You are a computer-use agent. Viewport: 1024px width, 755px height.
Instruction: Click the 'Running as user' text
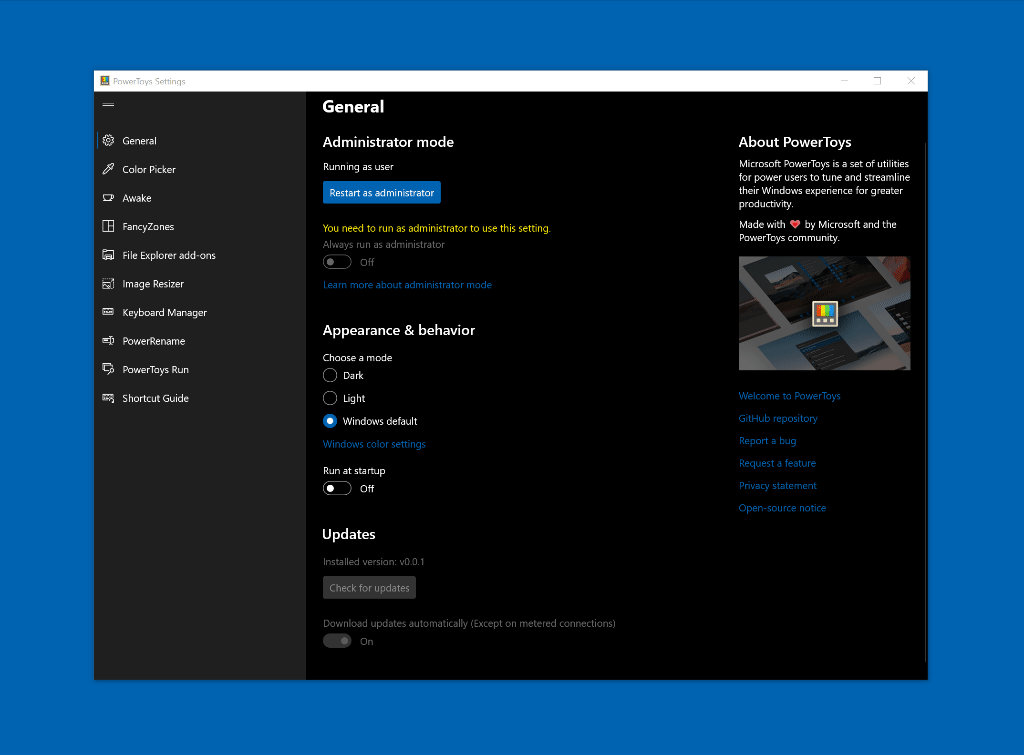point(358,167)
